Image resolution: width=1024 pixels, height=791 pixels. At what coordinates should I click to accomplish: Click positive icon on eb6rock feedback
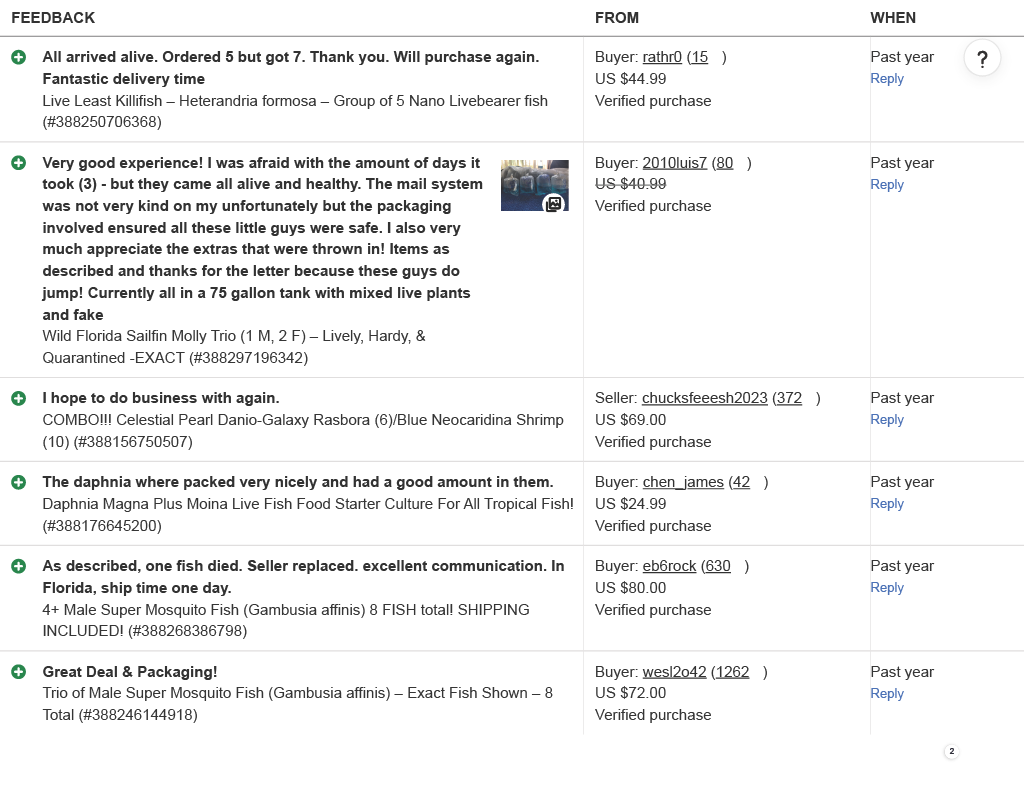[19, 566]
